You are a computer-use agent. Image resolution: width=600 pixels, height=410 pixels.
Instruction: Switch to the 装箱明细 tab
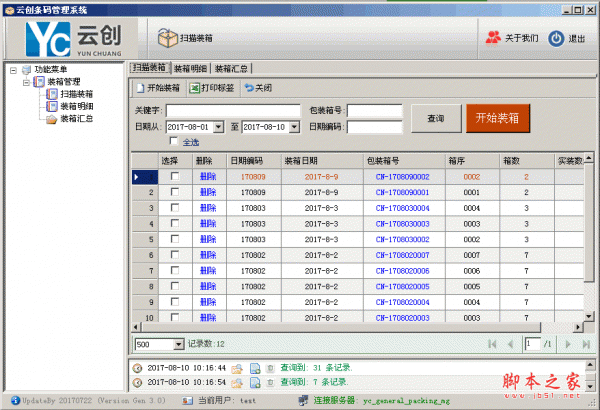coord(190,69)
